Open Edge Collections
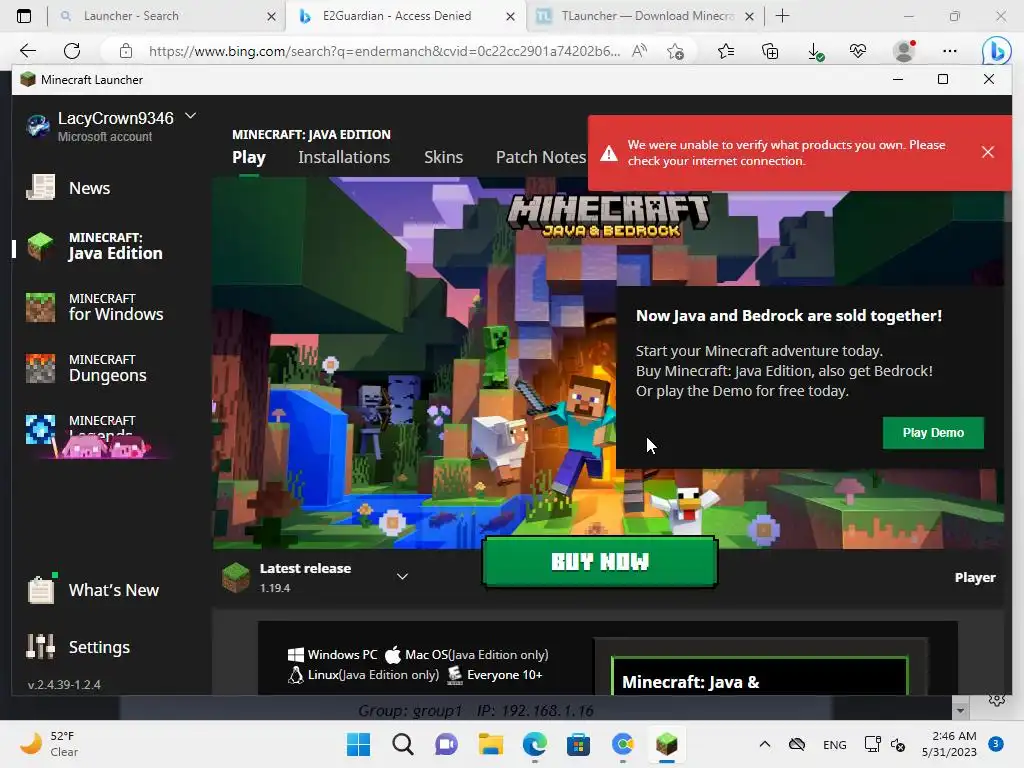The height and width of the screenshot is (768, 1024). (x=770, y=51)
